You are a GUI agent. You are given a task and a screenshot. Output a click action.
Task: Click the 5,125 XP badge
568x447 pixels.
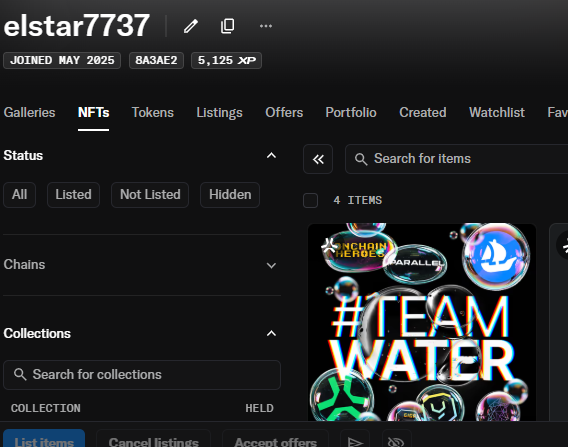[x=226, y=60]
